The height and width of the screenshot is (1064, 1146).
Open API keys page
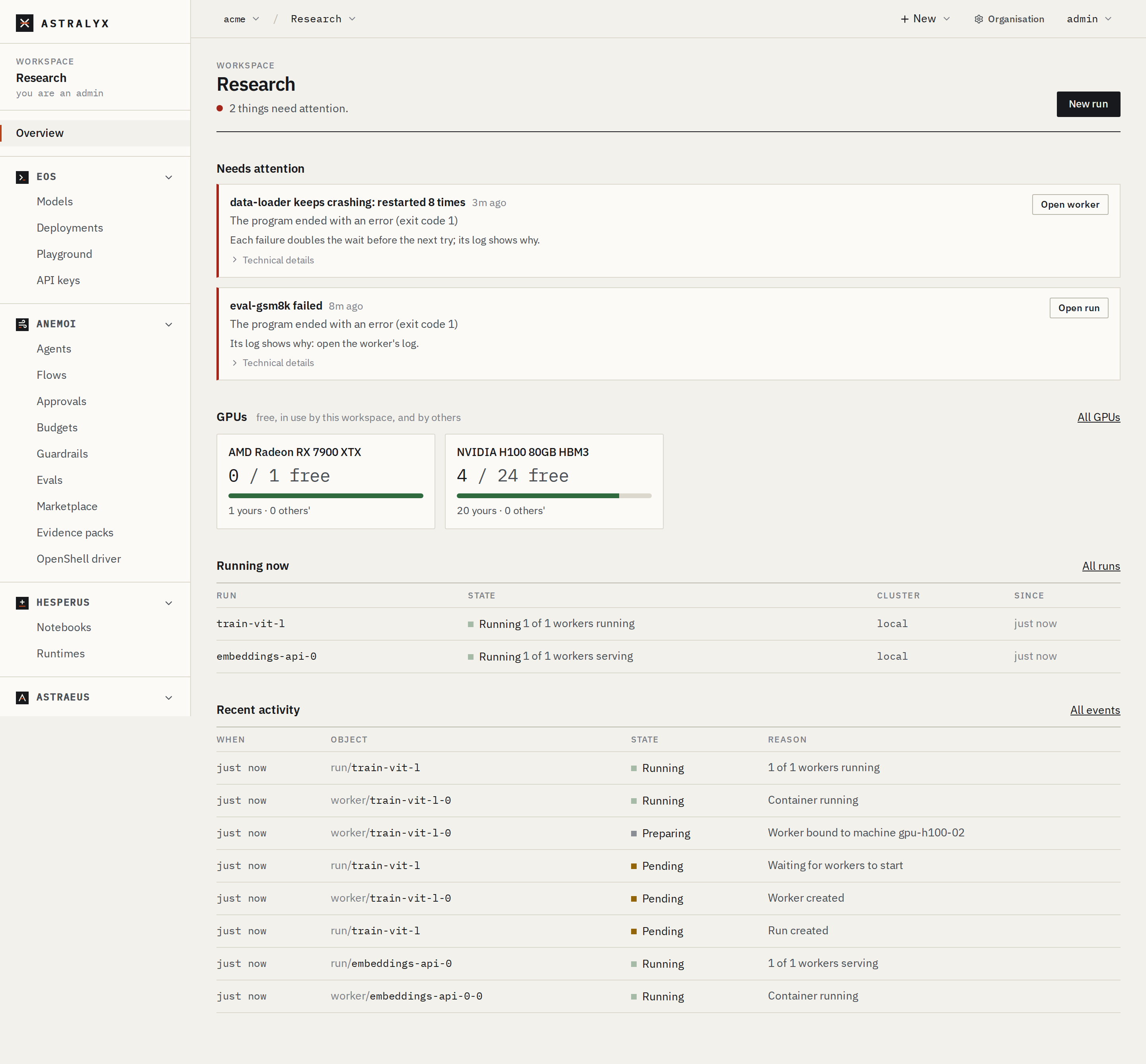tap(58, 281)
